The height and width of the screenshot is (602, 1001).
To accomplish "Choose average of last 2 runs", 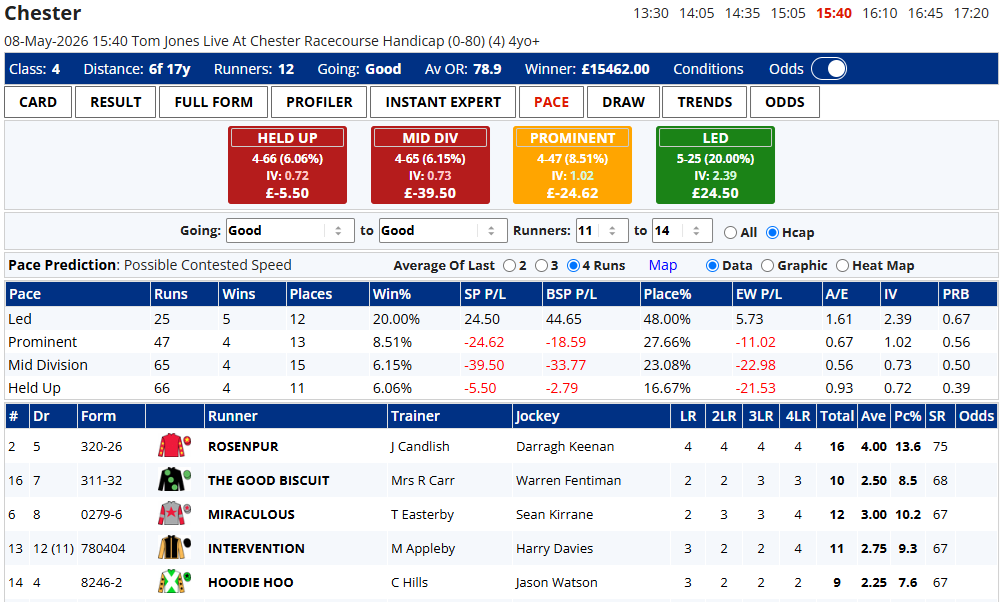I will point(509,266).
